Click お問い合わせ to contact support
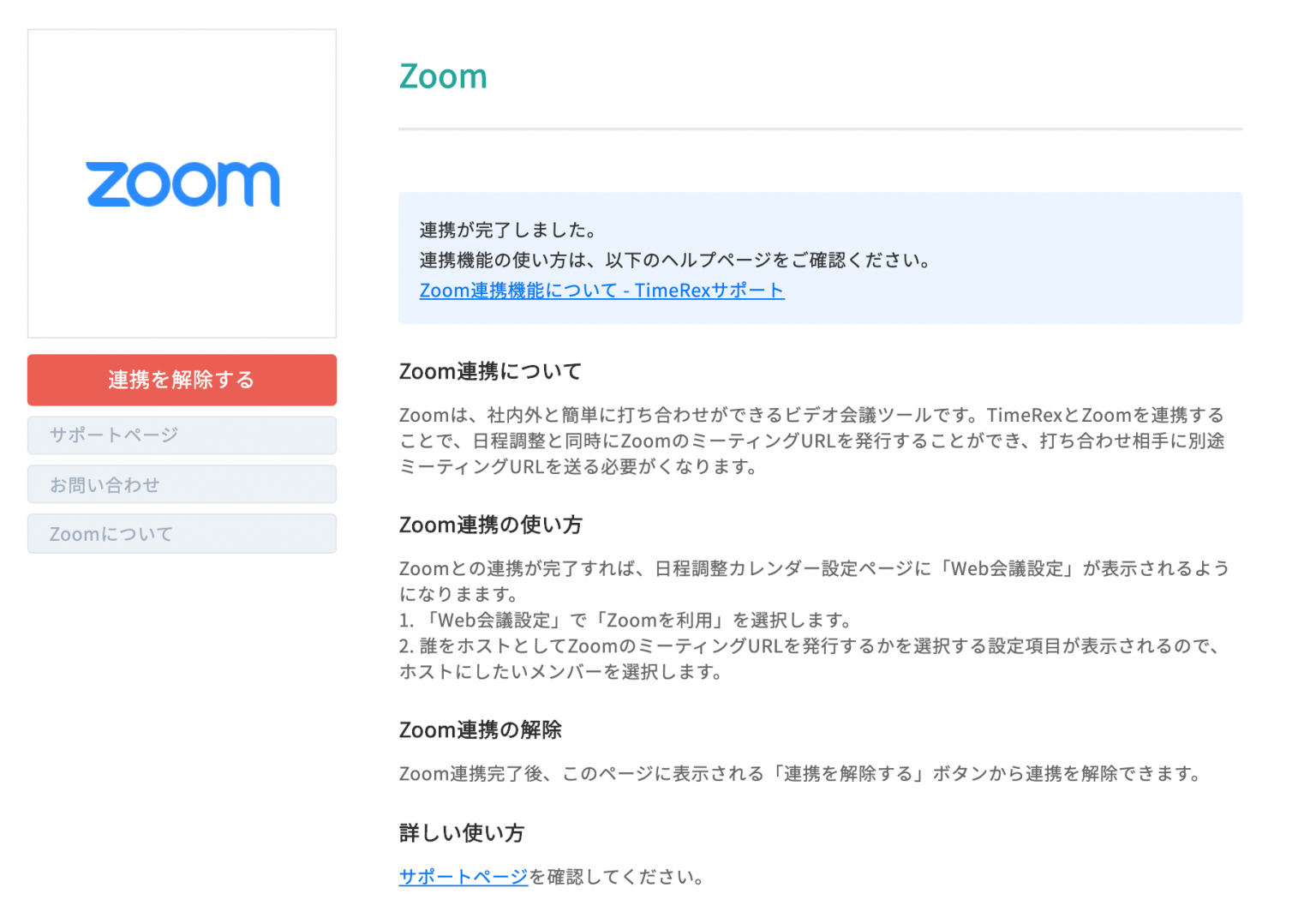Viewport: 1316px width, 918px height. (x=182, y=483)
